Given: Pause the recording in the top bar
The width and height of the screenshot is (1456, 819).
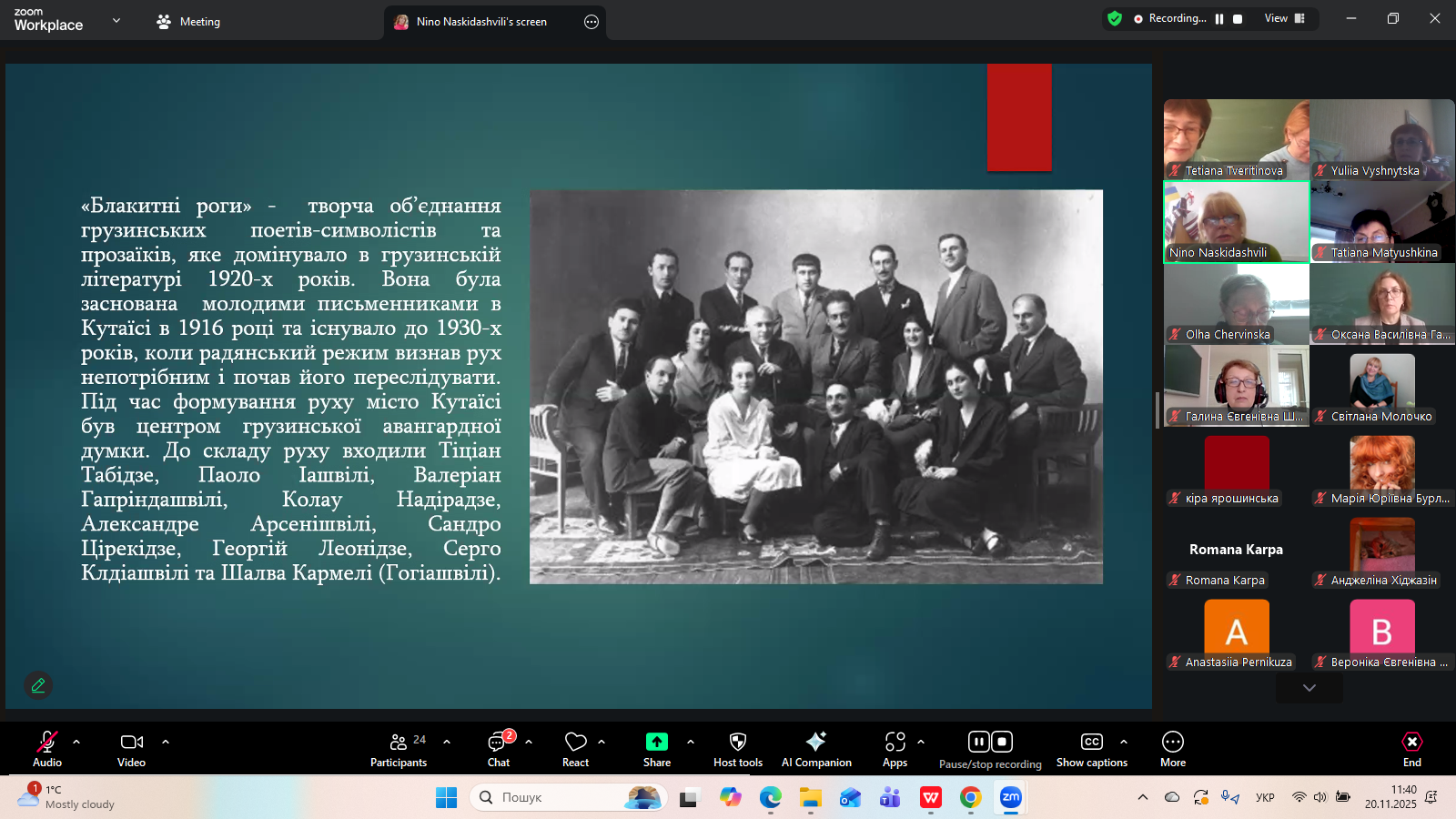Looking at the screenshot, I should 1219,19.
